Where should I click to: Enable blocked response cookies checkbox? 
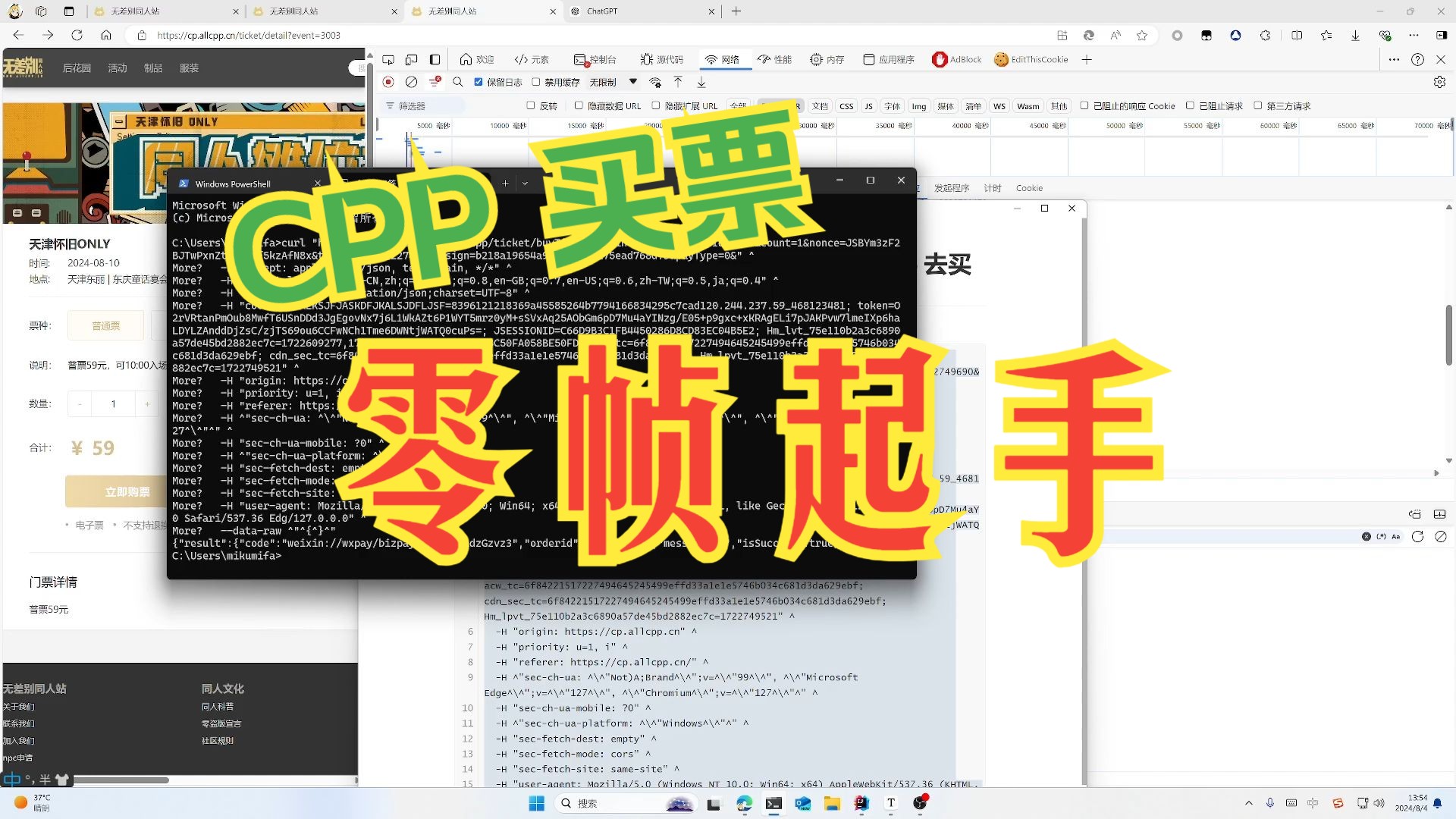[x=1084, y=105]
